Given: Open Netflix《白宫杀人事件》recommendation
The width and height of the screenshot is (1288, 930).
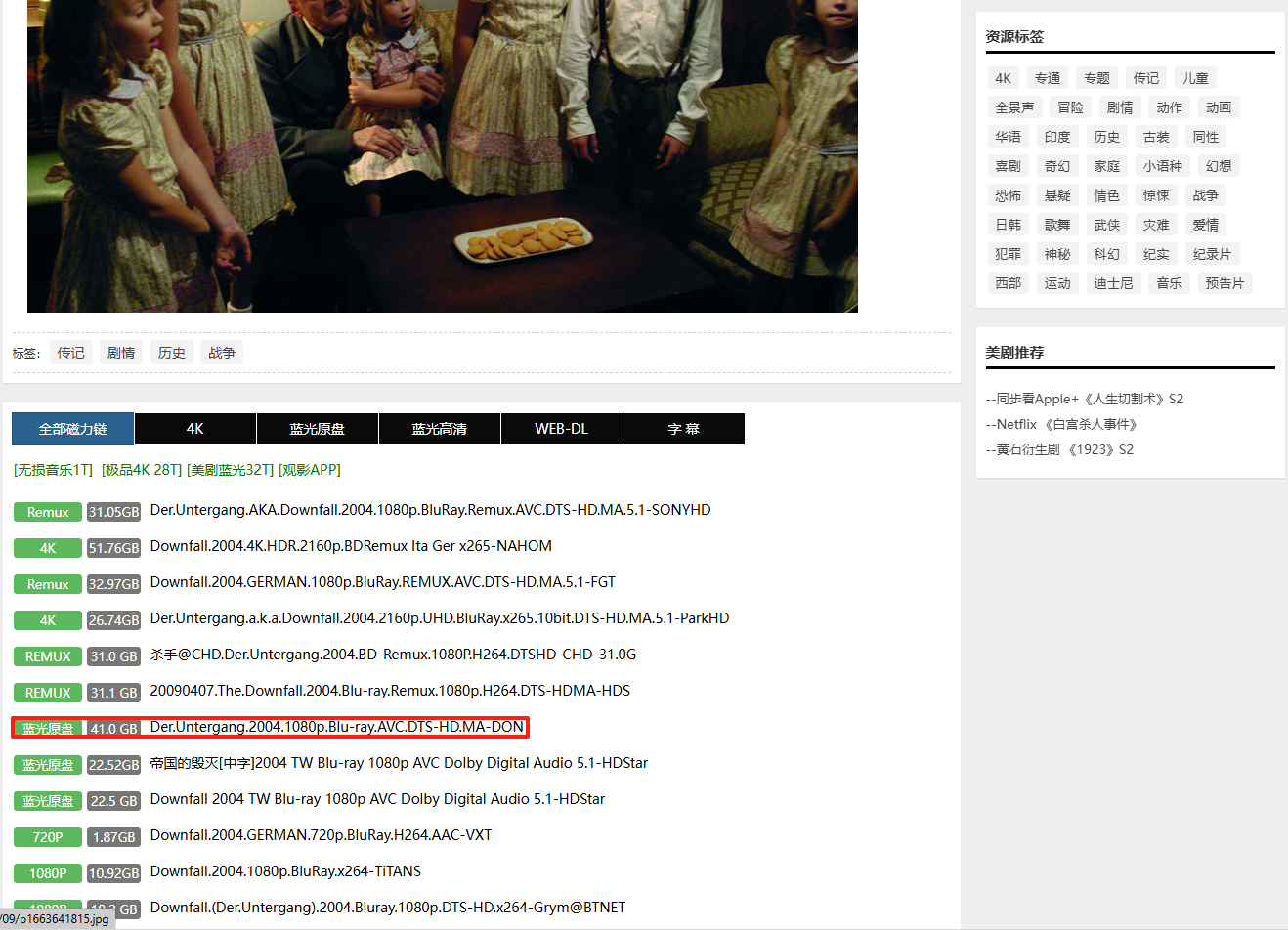Looking at the screenshot, I should tap(1062, 424).
